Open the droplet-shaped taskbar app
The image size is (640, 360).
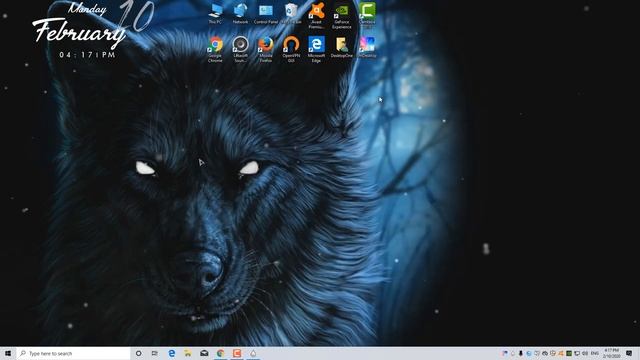tap(253, 353)
